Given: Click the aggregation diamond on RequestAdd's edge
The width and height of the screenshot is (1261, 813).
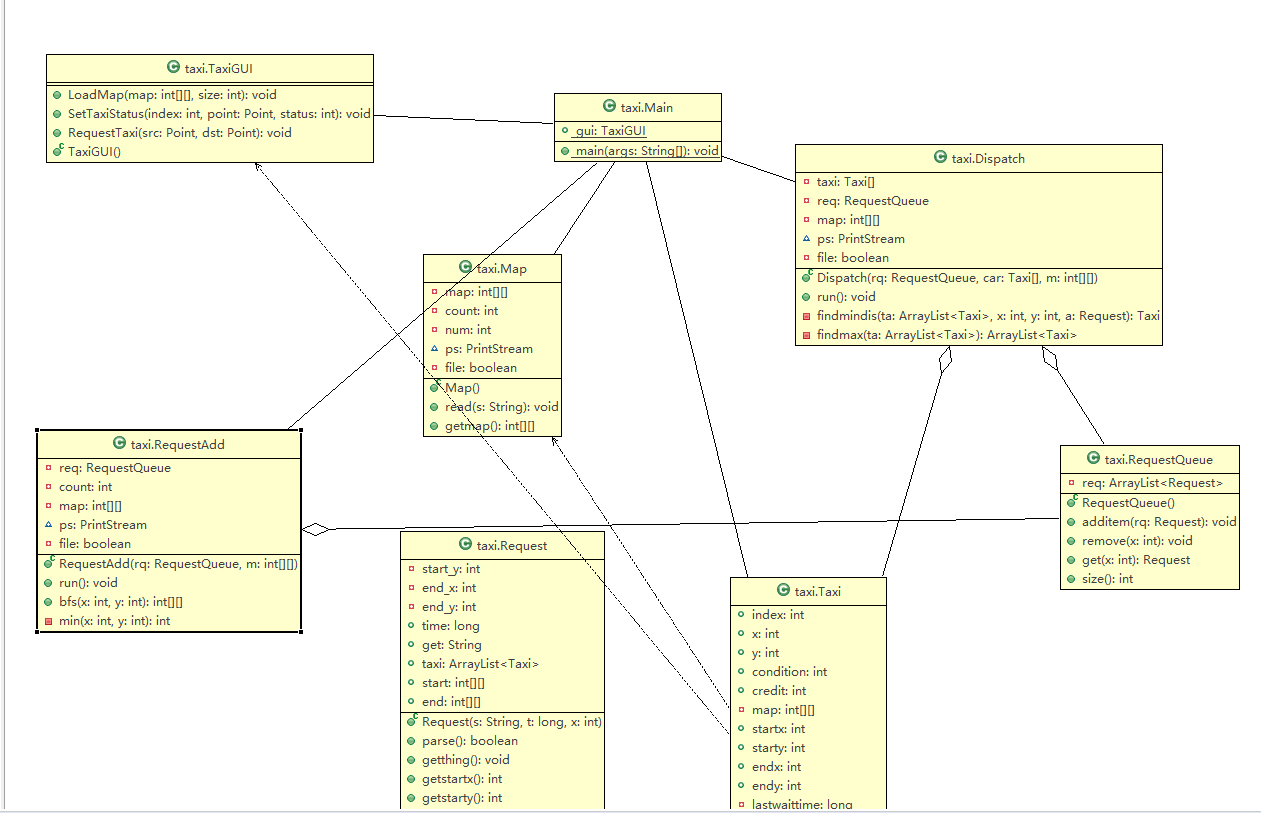Looking at the screenshot, I should click(316, 530).
